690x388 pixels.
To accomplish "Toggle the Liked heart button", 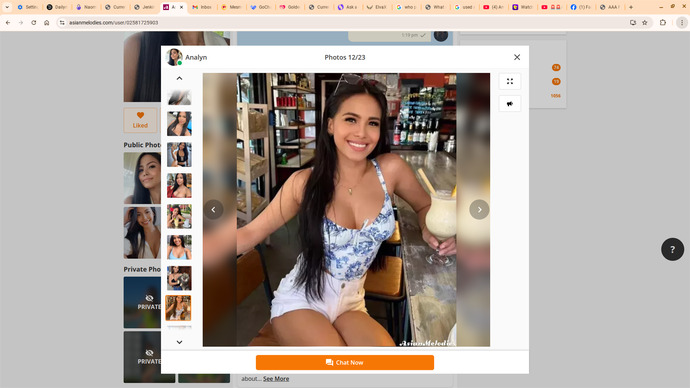I will pyautogui.click(x=140, y=120).
